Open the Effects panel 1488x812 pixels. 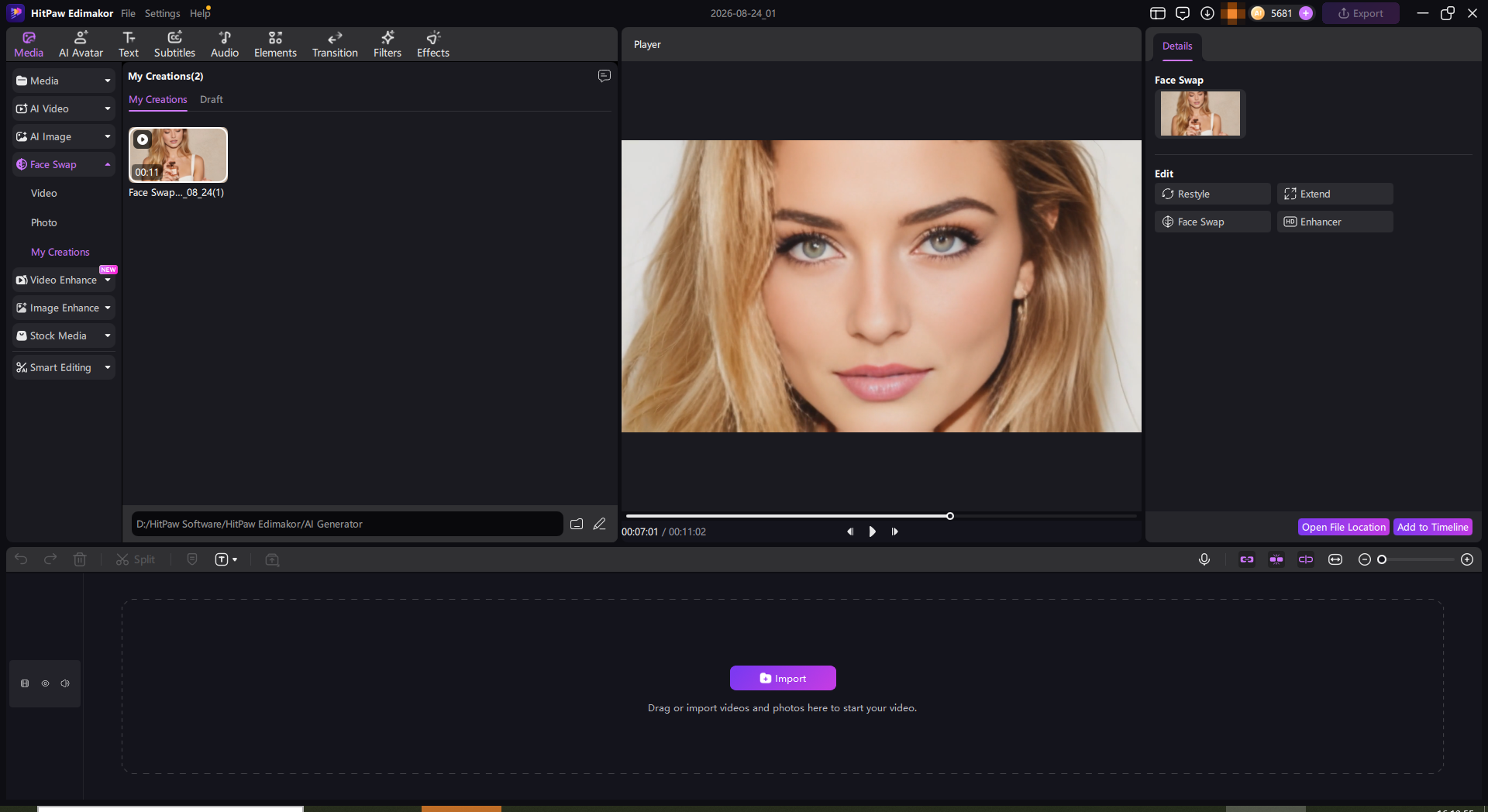[433, 44]
